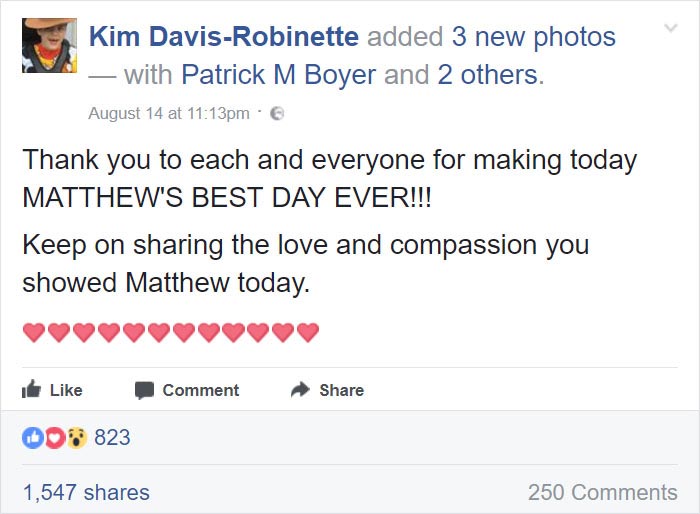Click the yellow Wow reaction icon
The image size is (700, 514).
[76, 438]
